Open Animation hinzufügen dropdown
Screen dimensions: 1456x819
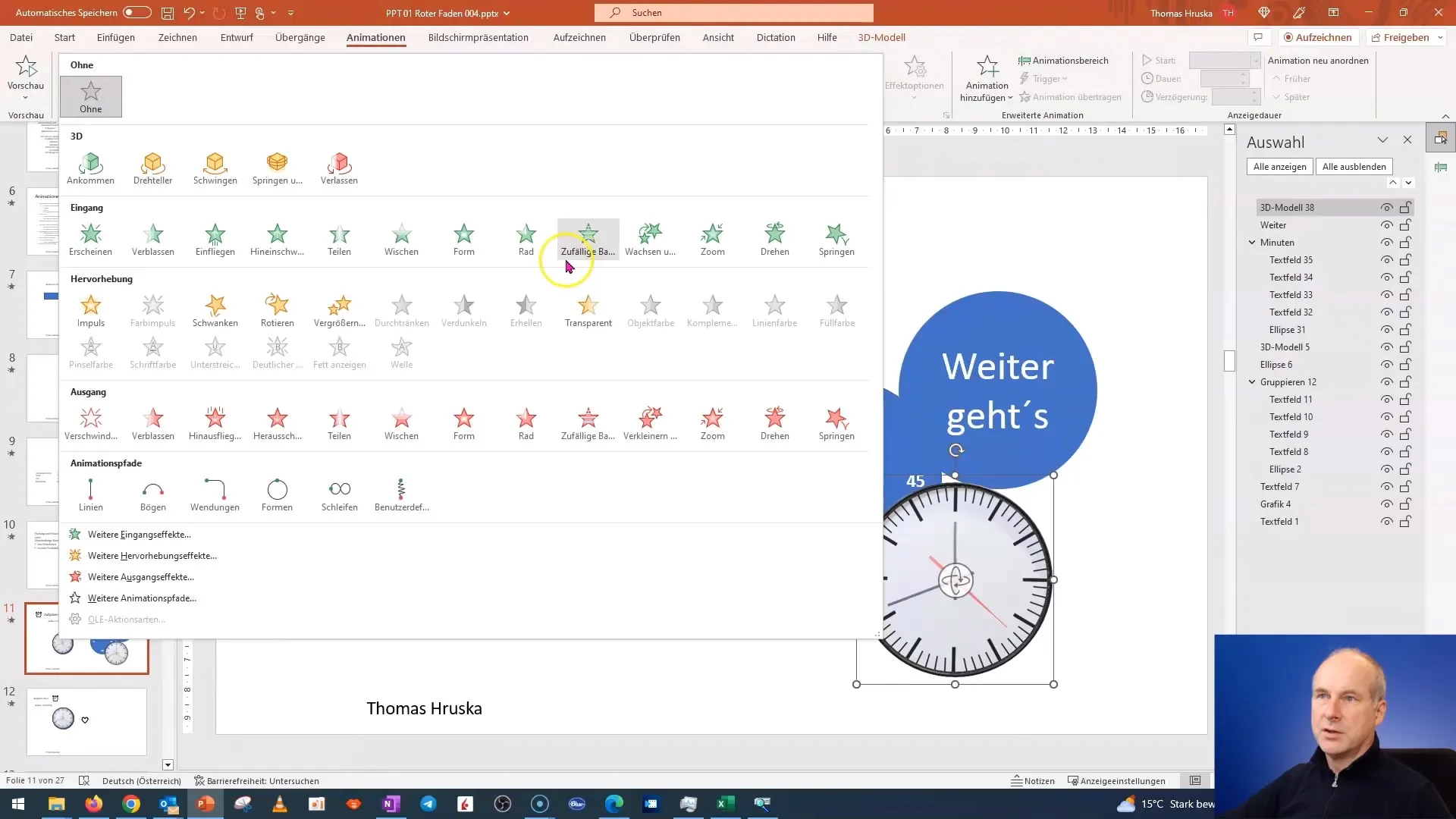coord(987,79)
